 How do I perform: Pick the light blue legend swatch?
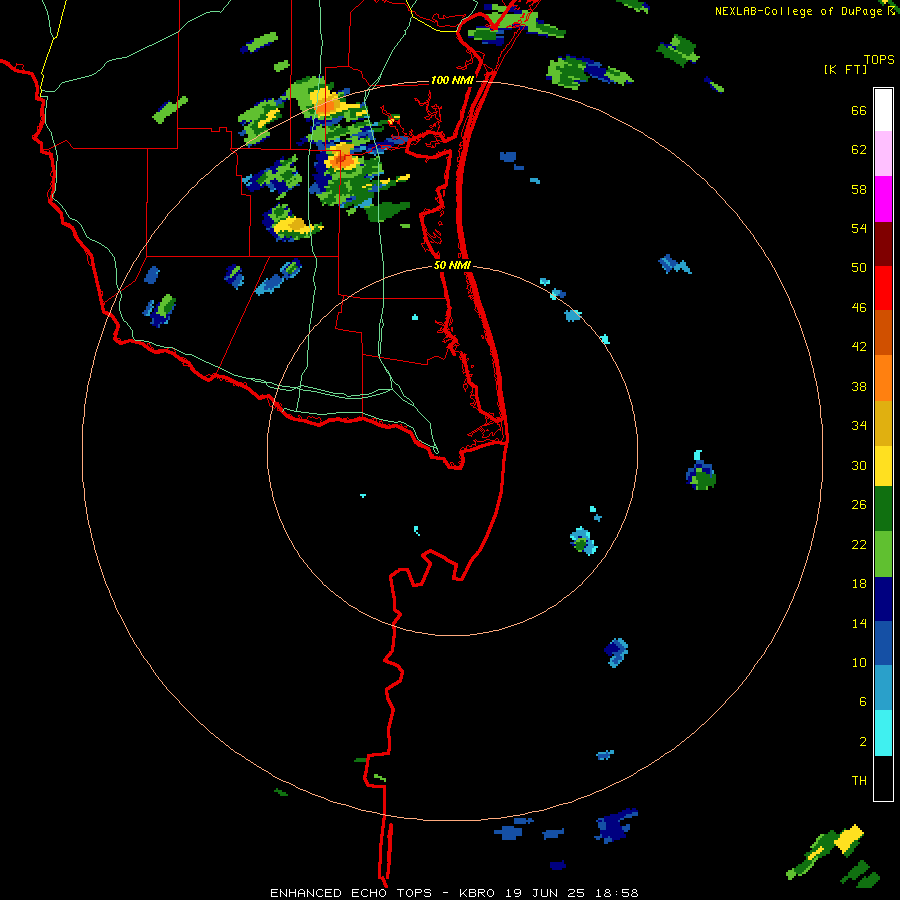(883, 688)
